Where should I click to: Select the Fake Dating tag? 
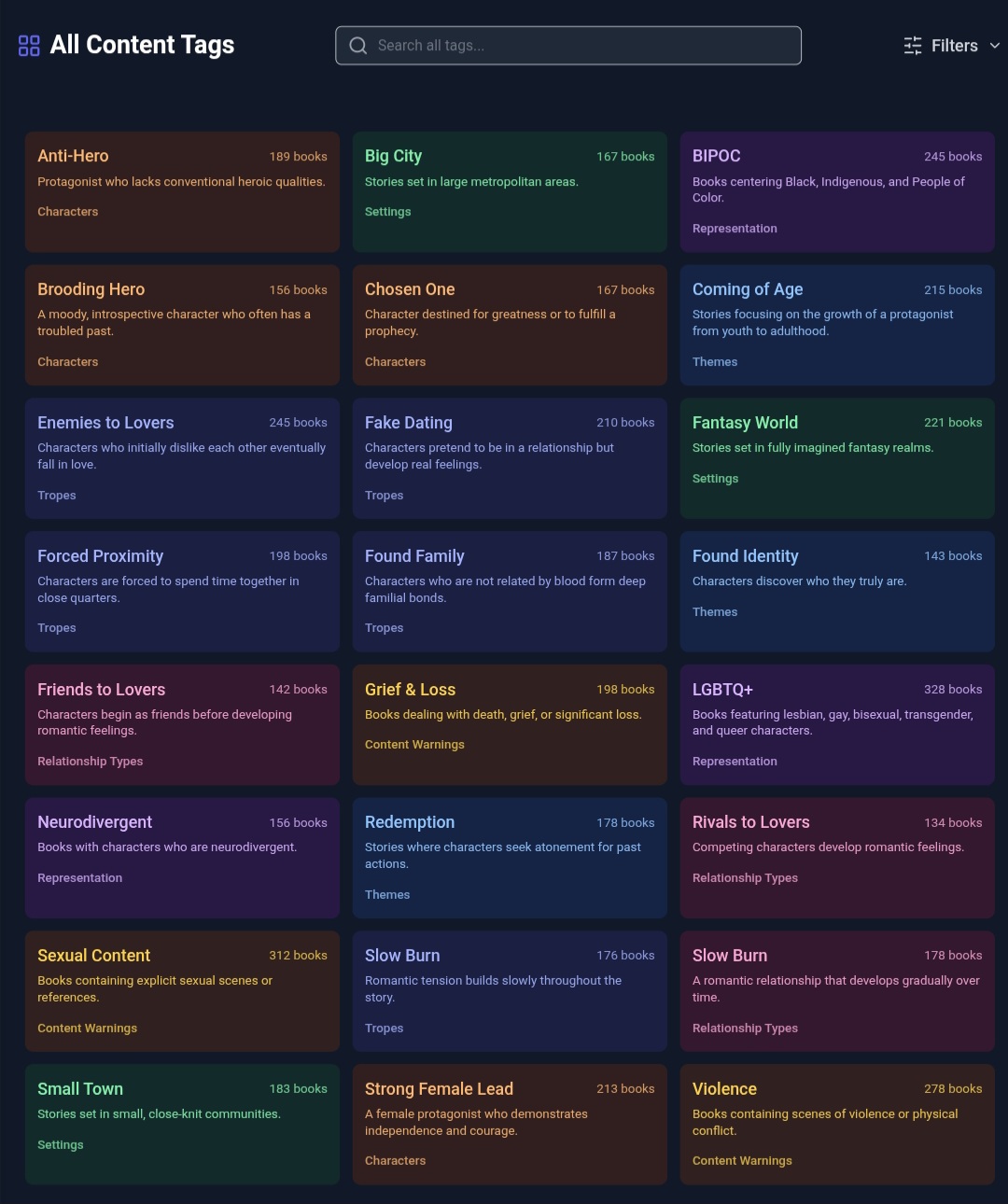tap(510, 458)
